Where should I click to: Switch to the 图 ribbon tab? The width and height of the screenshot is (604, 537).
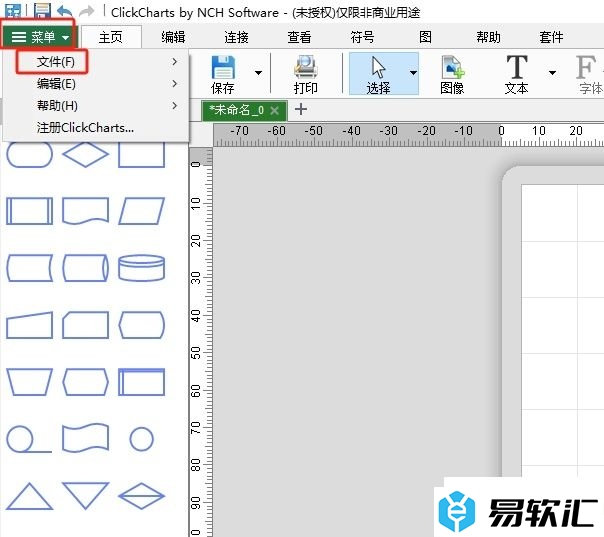pos(425,37)
